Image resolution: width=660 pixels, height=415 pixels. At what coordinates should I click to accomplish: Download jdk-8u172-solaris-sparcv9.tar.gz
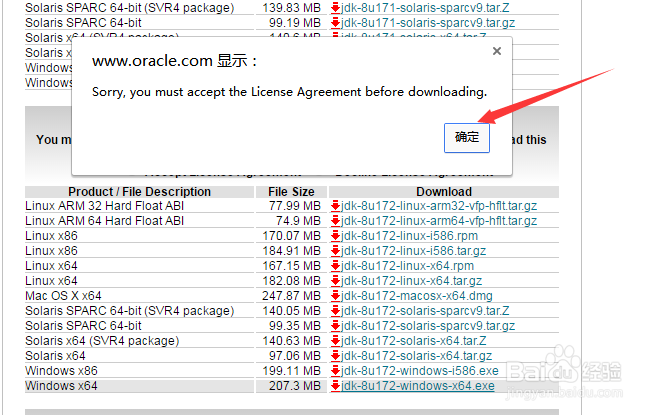428,326
